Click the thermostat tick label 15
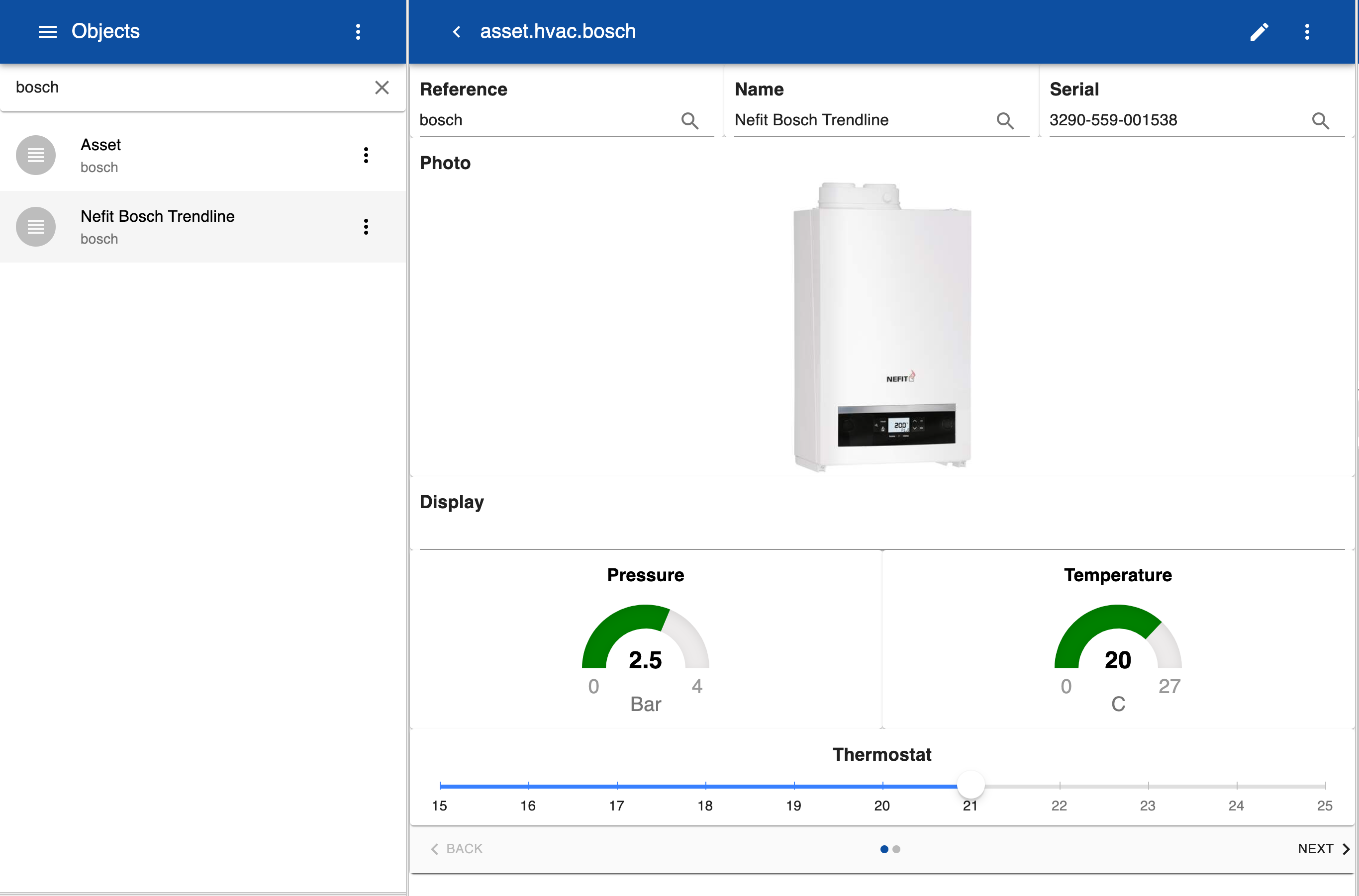This screenshot has height=896, width=1359. point(439,806)
